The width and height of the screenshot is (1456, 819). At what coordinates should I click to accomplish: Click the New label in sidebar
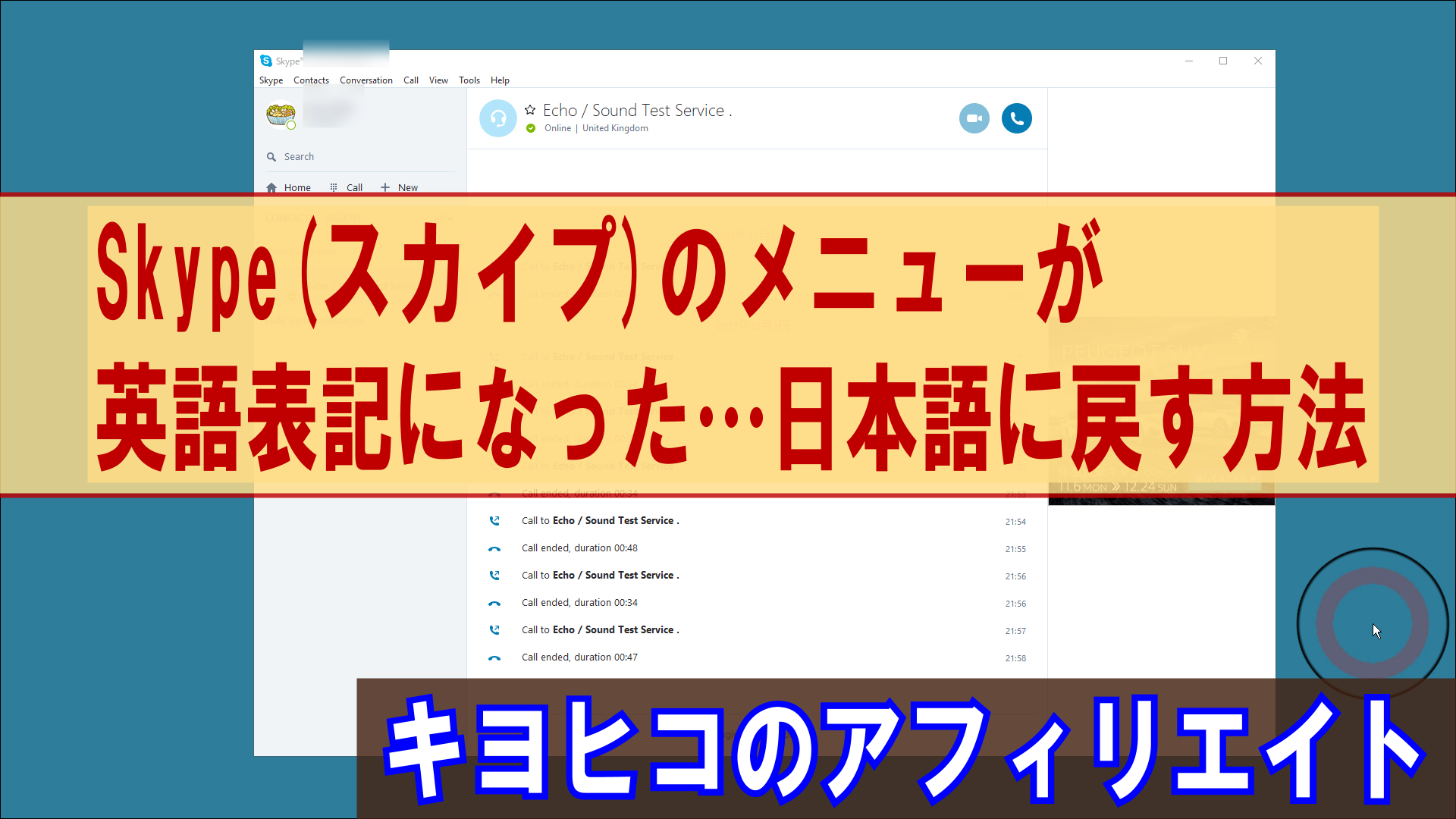coord(408,188)
